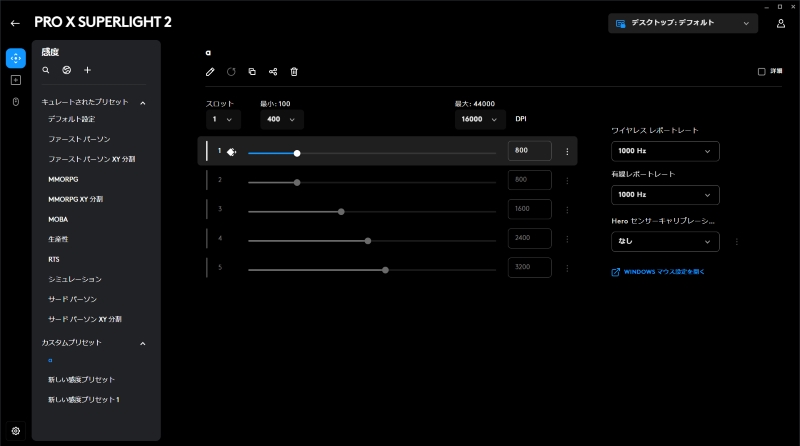Open settings gear at bottom left

click(x=16, y=431)
